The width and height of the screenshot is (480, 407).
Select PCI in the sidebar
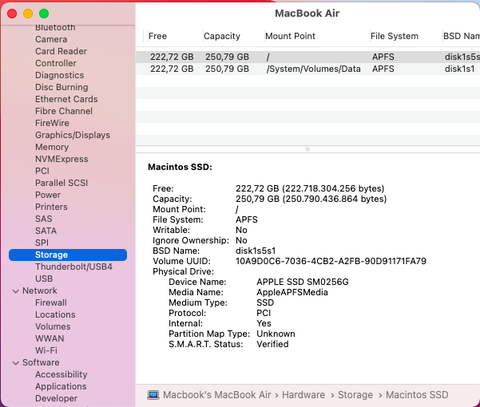(x=42, y=171)
